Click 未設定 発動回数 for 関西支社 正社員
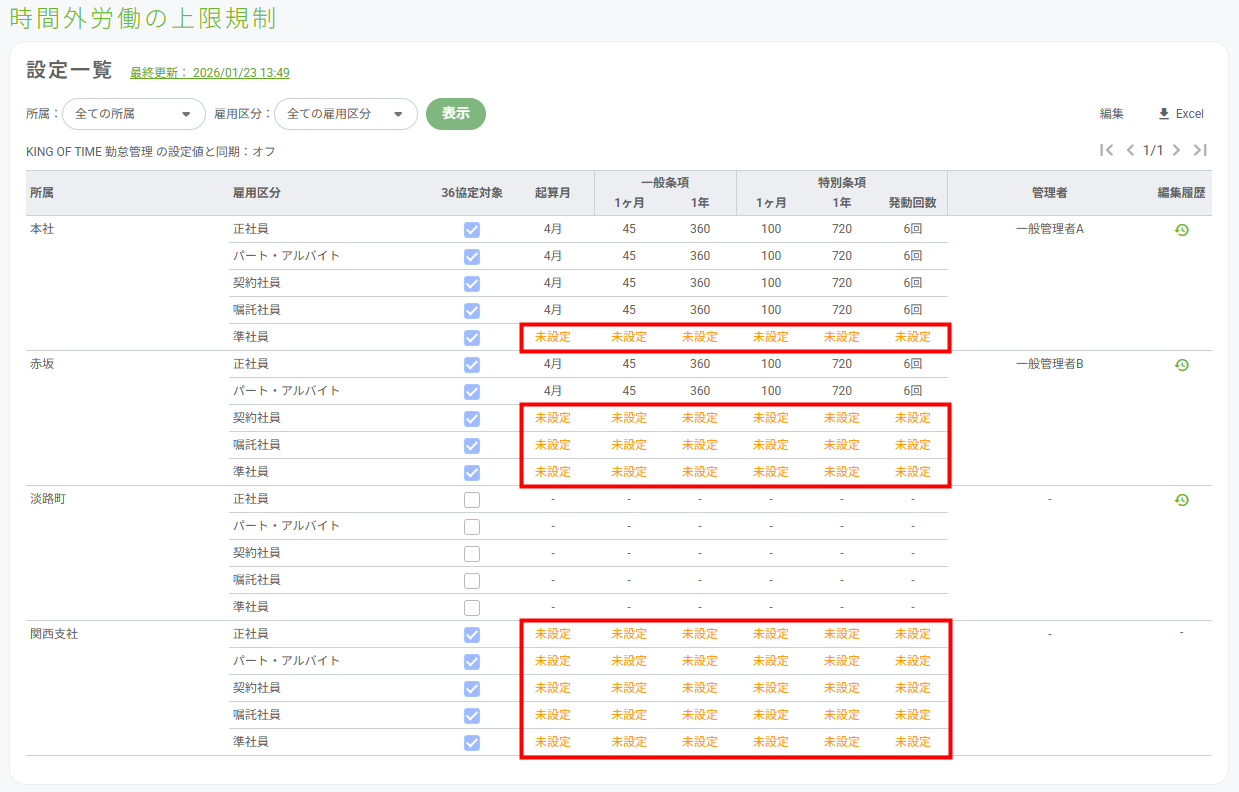This screenshot has width=1239, height=792. pyautogui.click(x=913, y=634)
